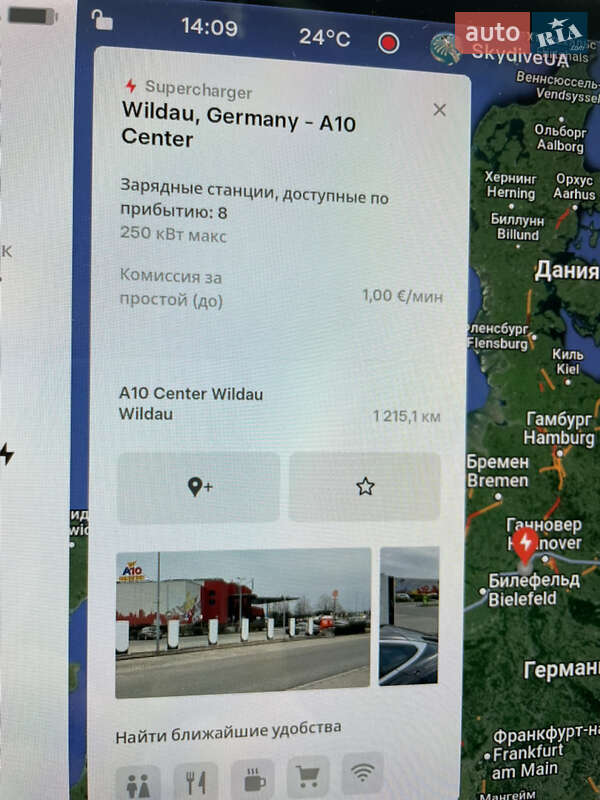Screen dimensions: 600x800
Task: Favorite this Supercharger with the star
Action: click(x=365, y=487)
